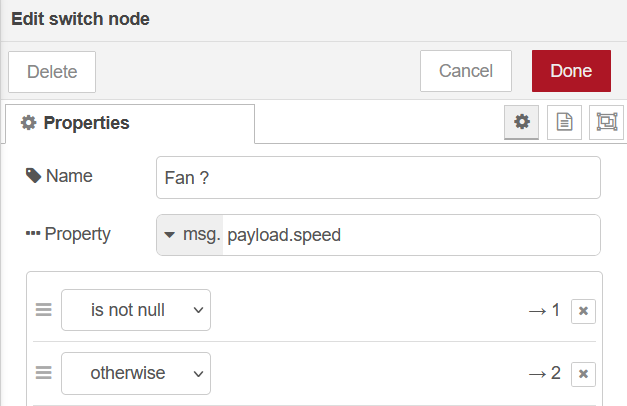Click into the 'payload.speed' property field
627x406 pixels.
(410, 235)
